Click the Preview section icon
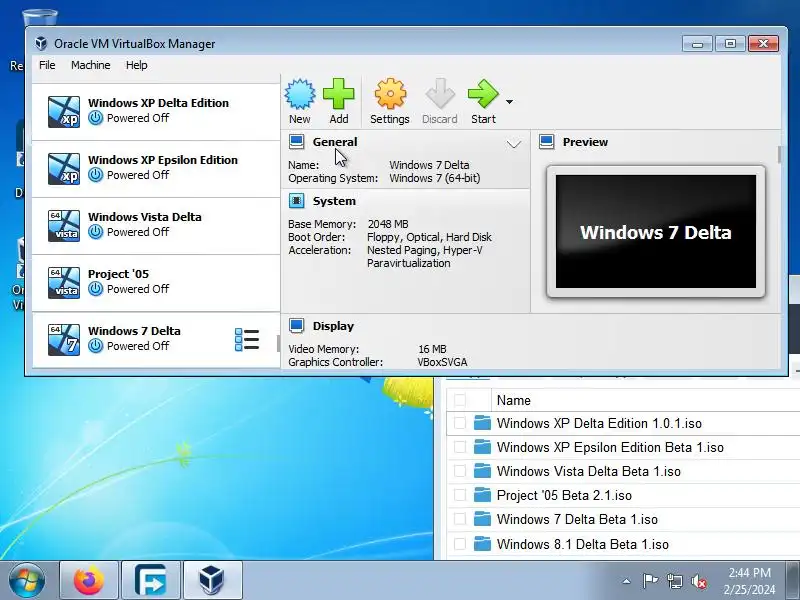Viewport: 800px width, 600px height. point(546,142)
